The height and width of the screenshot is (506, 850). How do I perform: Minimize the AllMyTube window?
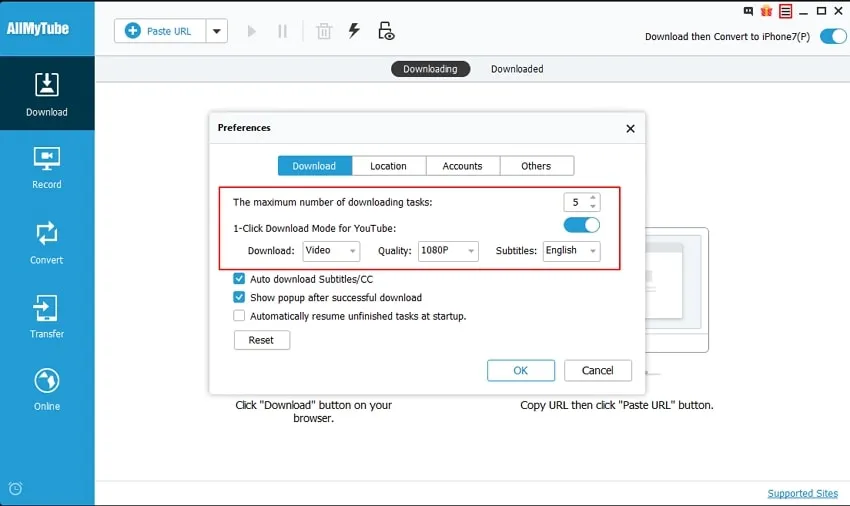[x=803, y=11]
